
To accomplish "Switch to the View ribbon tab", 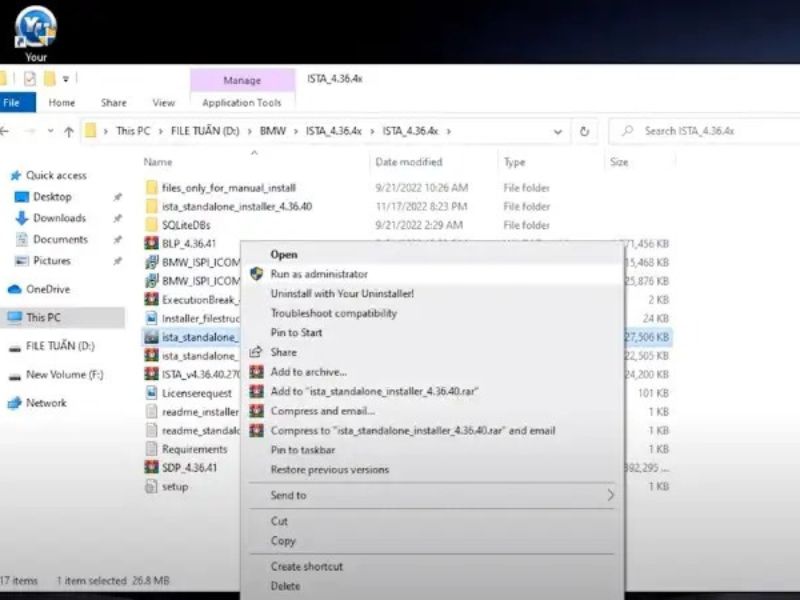I will pos(163,102).
